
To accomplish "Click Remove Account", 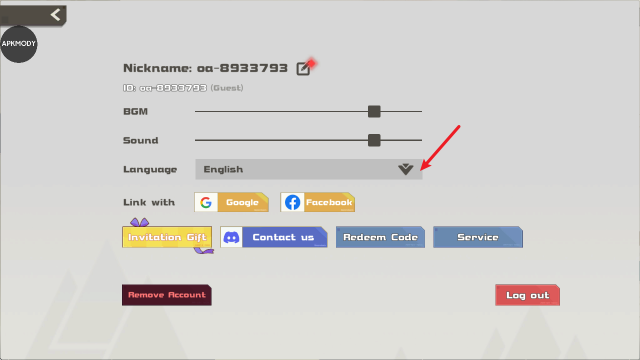I will pos(167,295).
